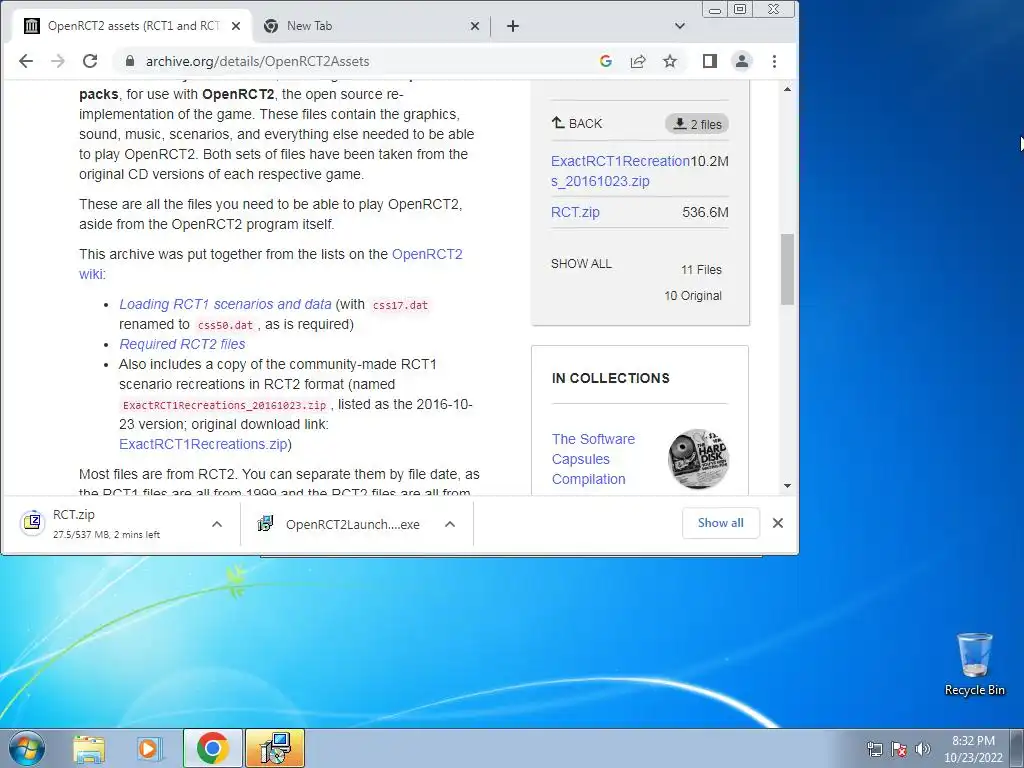Click Show all downloads button
The image size is (1024, 768).
720,523
